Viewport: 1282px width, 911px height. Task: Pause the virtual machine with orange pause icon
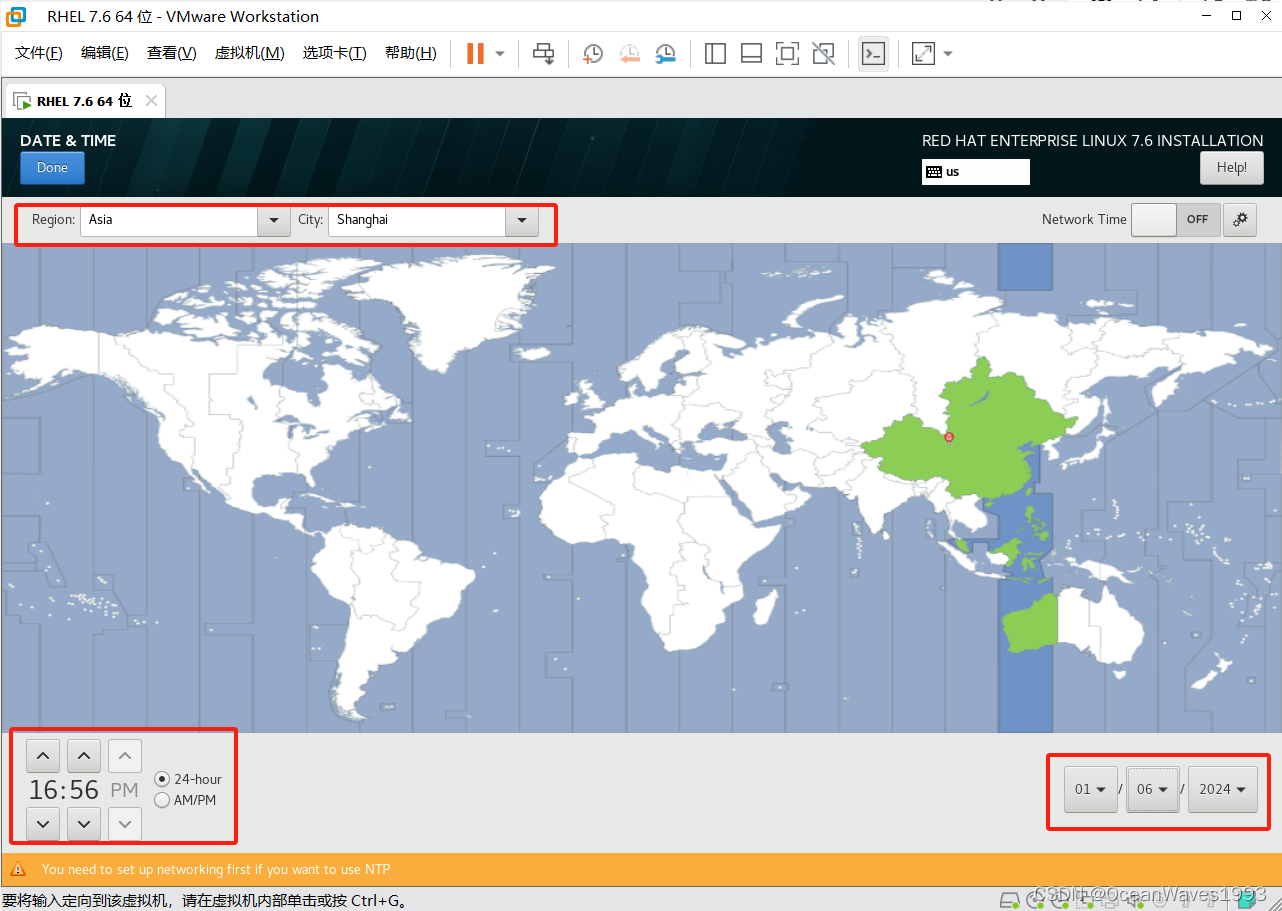[x=475, y=53]
